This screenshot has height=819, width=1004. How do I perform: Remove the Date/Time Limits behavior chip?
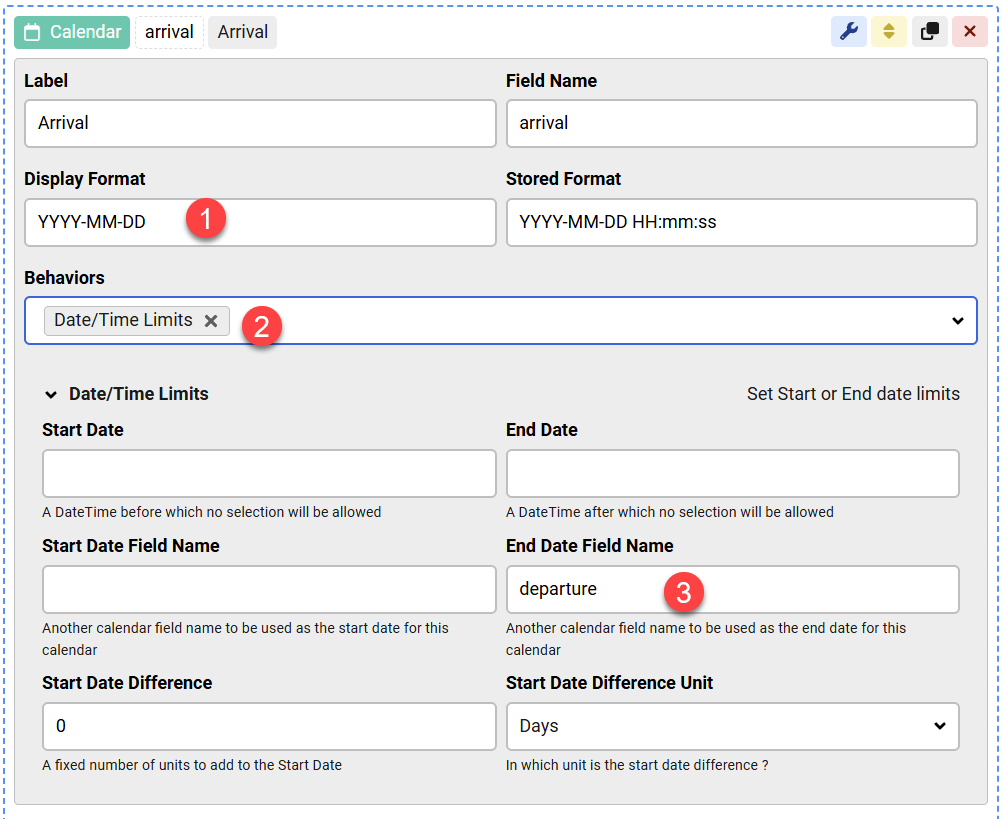210,320
